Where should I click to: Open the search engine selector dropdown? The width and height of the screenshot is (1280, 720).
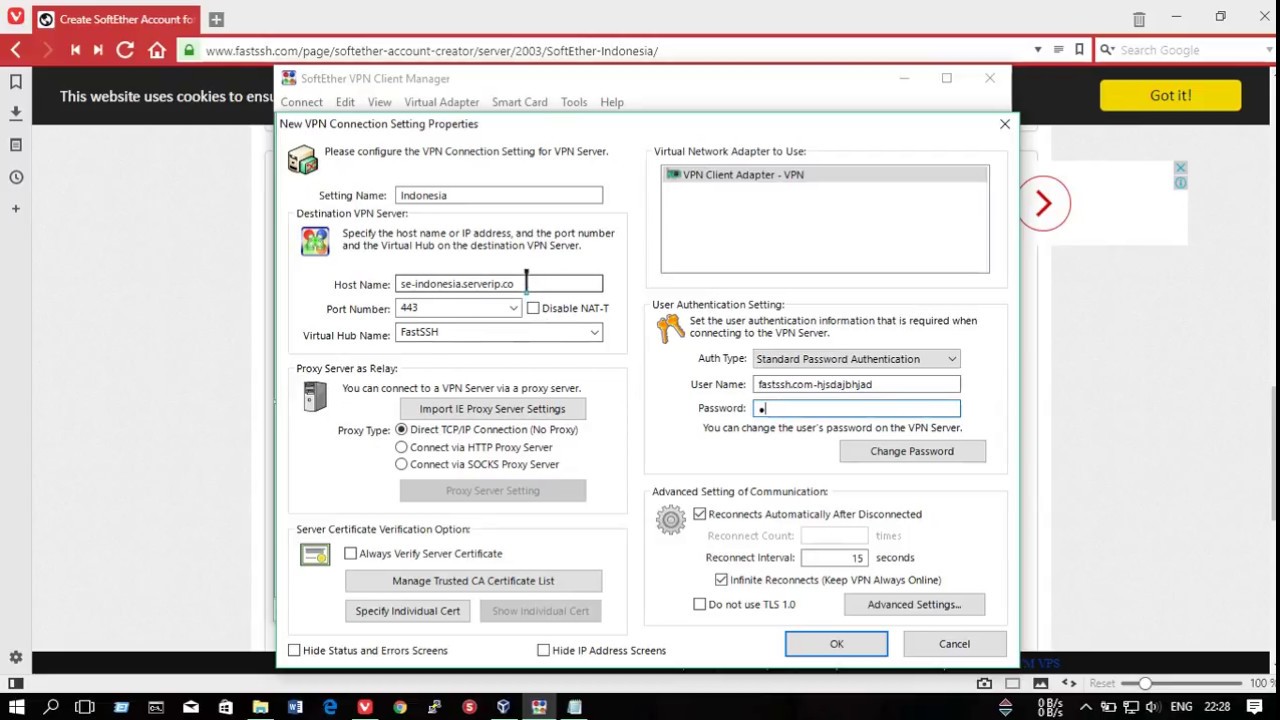coord(1107,50)
